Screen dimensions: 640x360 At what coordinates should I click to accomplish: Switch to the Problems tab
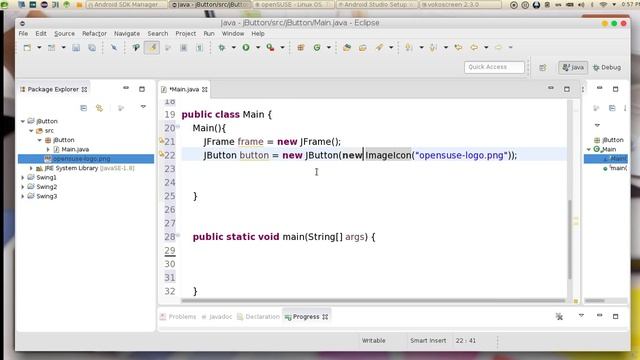(178, 317)
